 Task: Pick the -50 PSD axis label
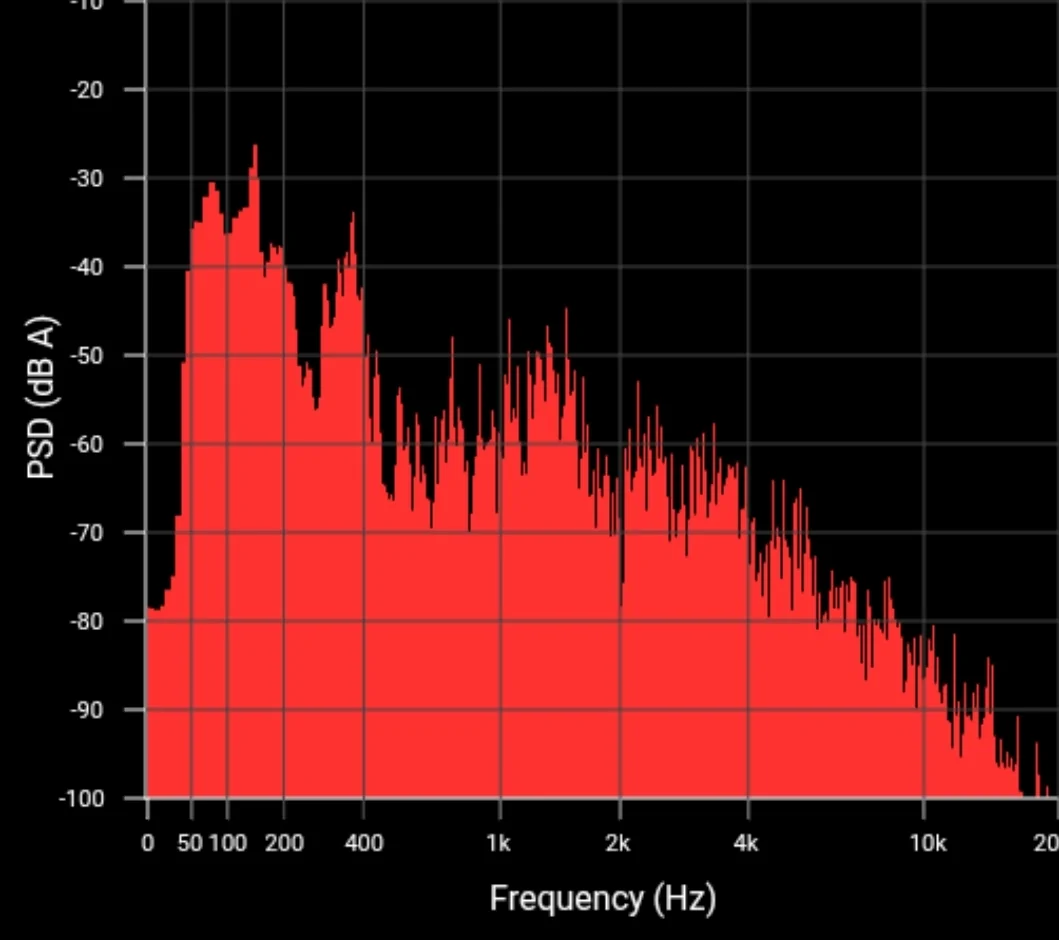(86, 356)
